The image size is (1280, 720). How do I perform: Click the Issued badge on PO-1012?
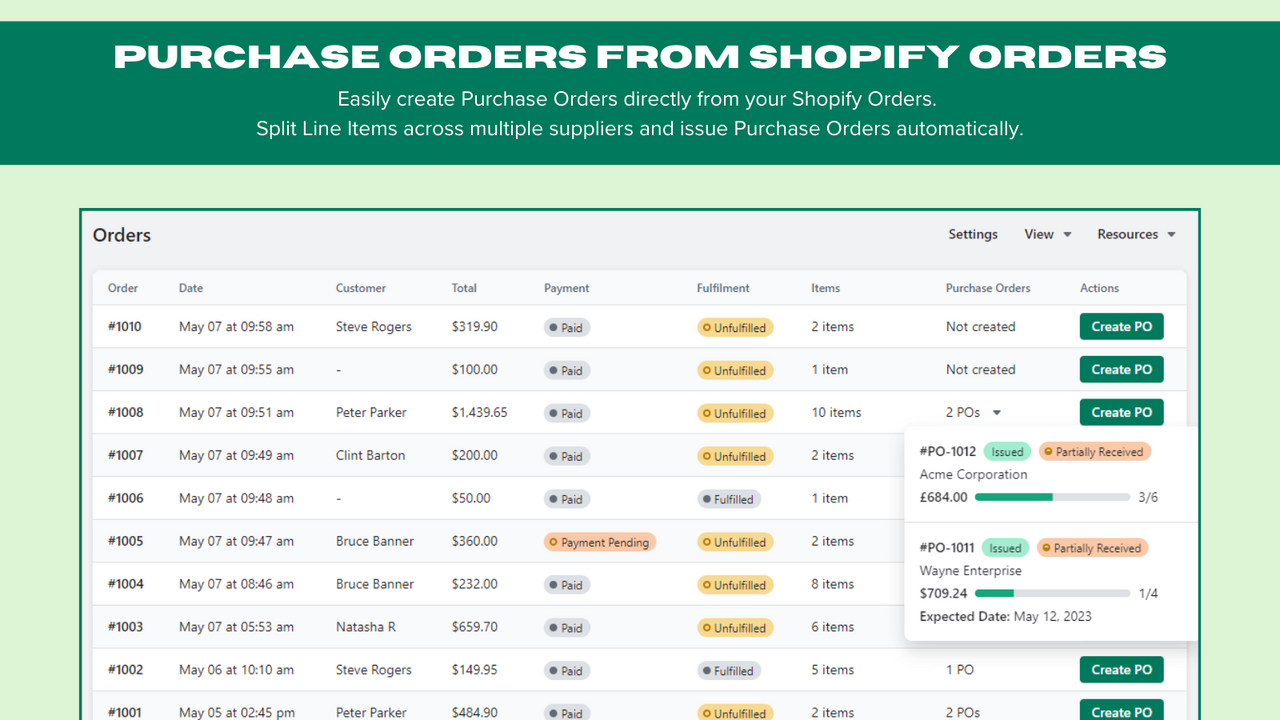point(1007,451)
